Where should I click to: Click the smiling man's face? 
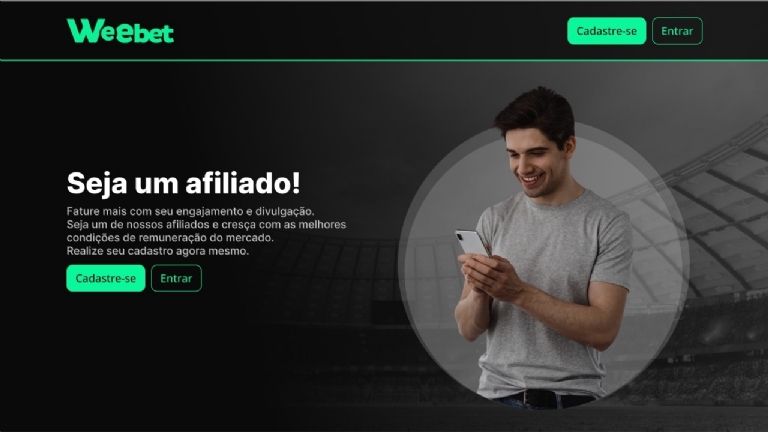[x=534, y=162]
